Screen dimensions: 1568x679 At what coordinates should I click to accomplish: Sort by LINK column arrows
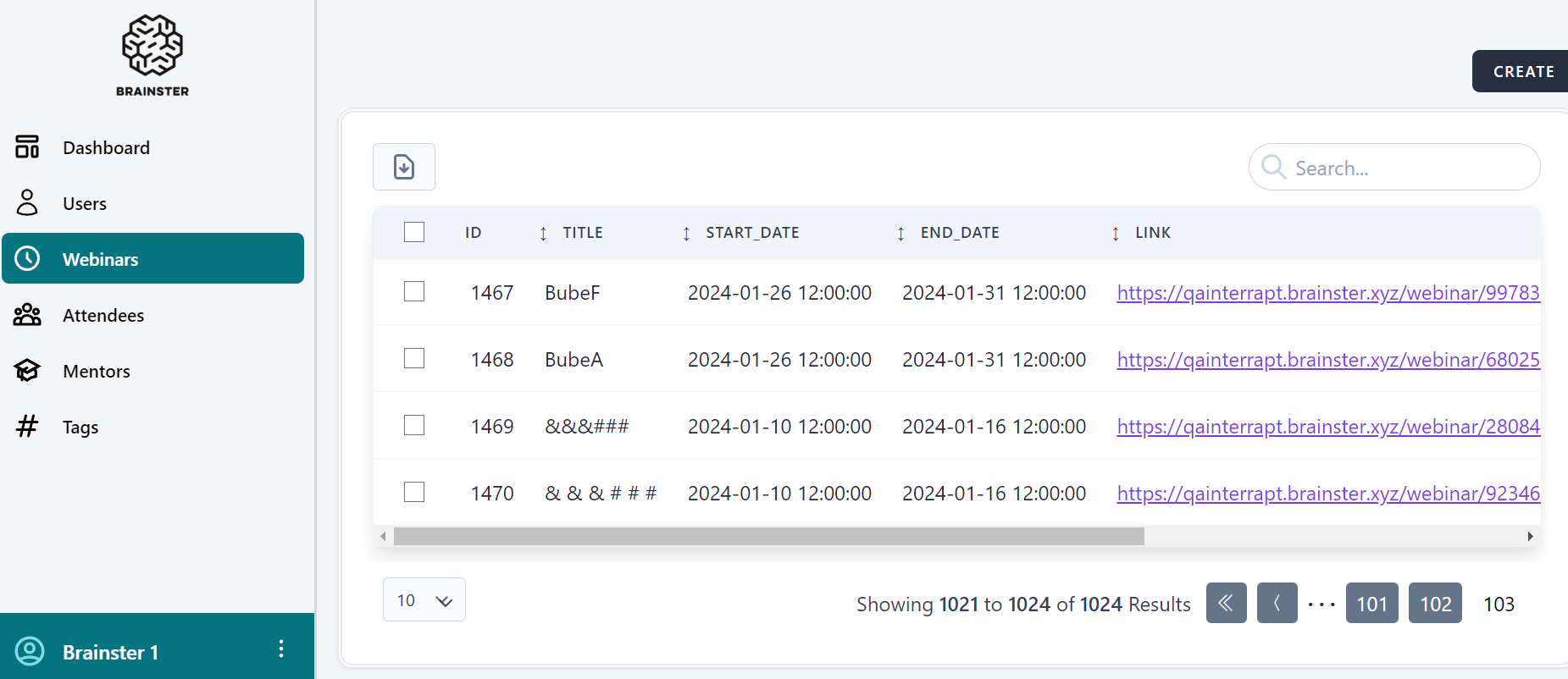[1115, 234]
